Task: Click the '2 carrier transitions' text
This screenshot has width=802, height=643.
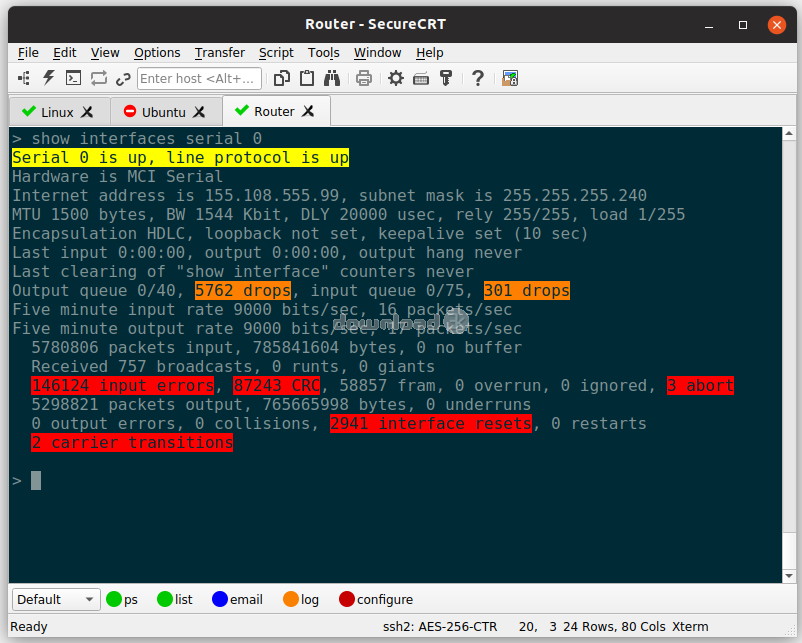Action: tap(132, 442)
